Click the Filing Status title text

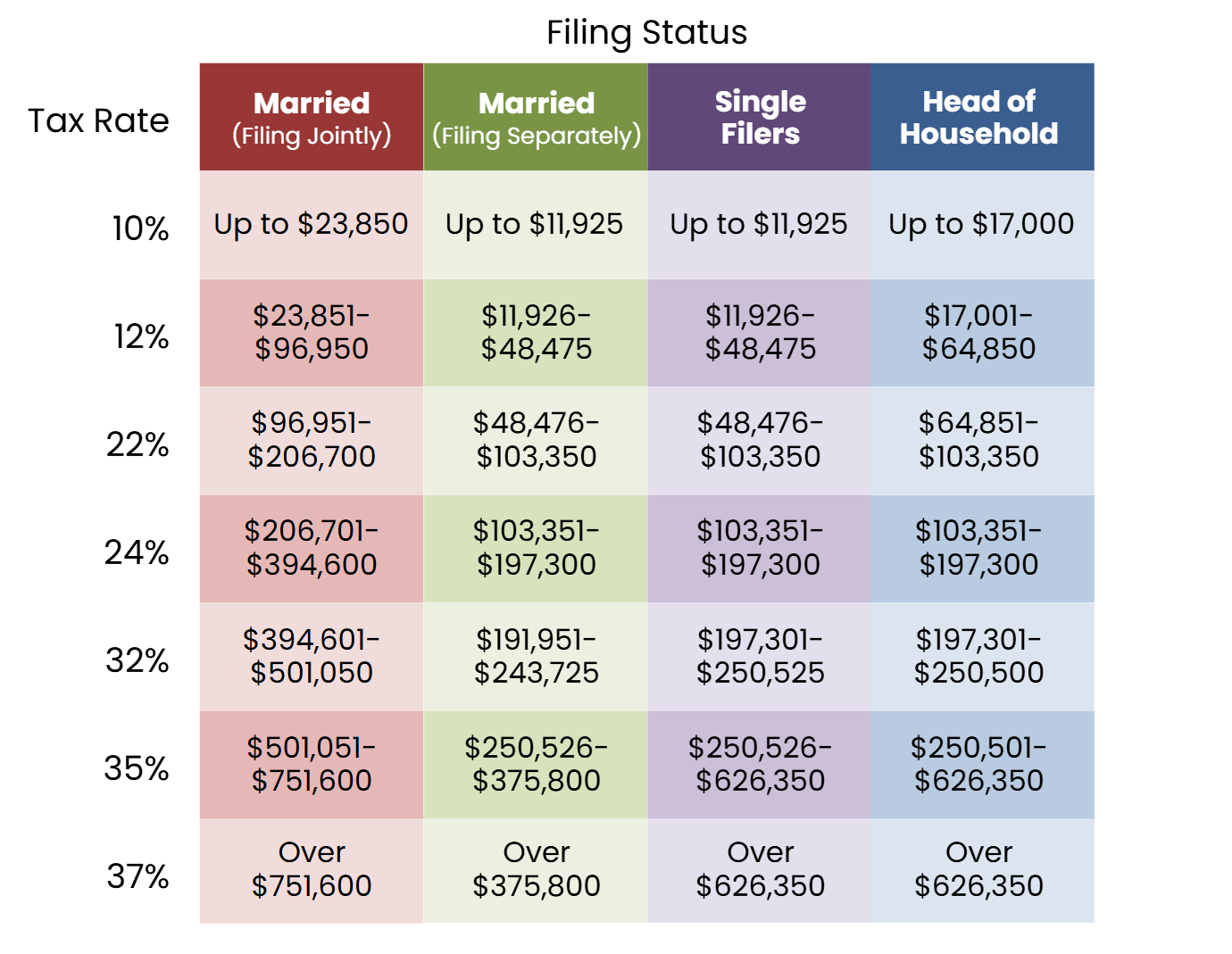click(x=646, y=33)
